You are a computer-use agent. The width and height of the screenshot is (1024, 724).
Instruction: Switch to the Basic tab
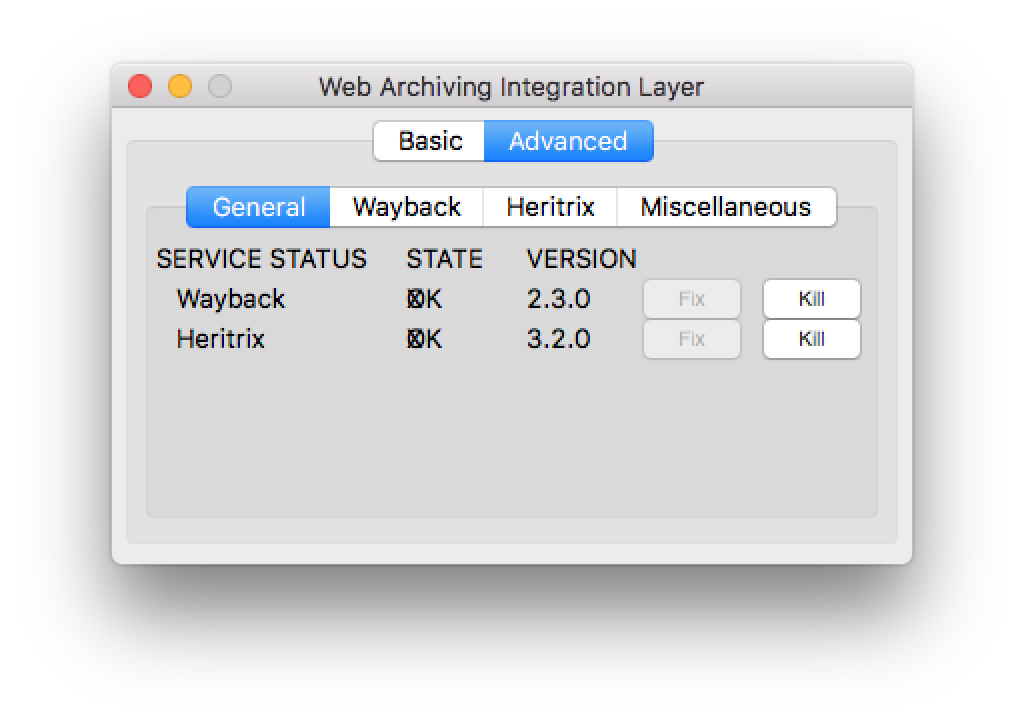429,141
